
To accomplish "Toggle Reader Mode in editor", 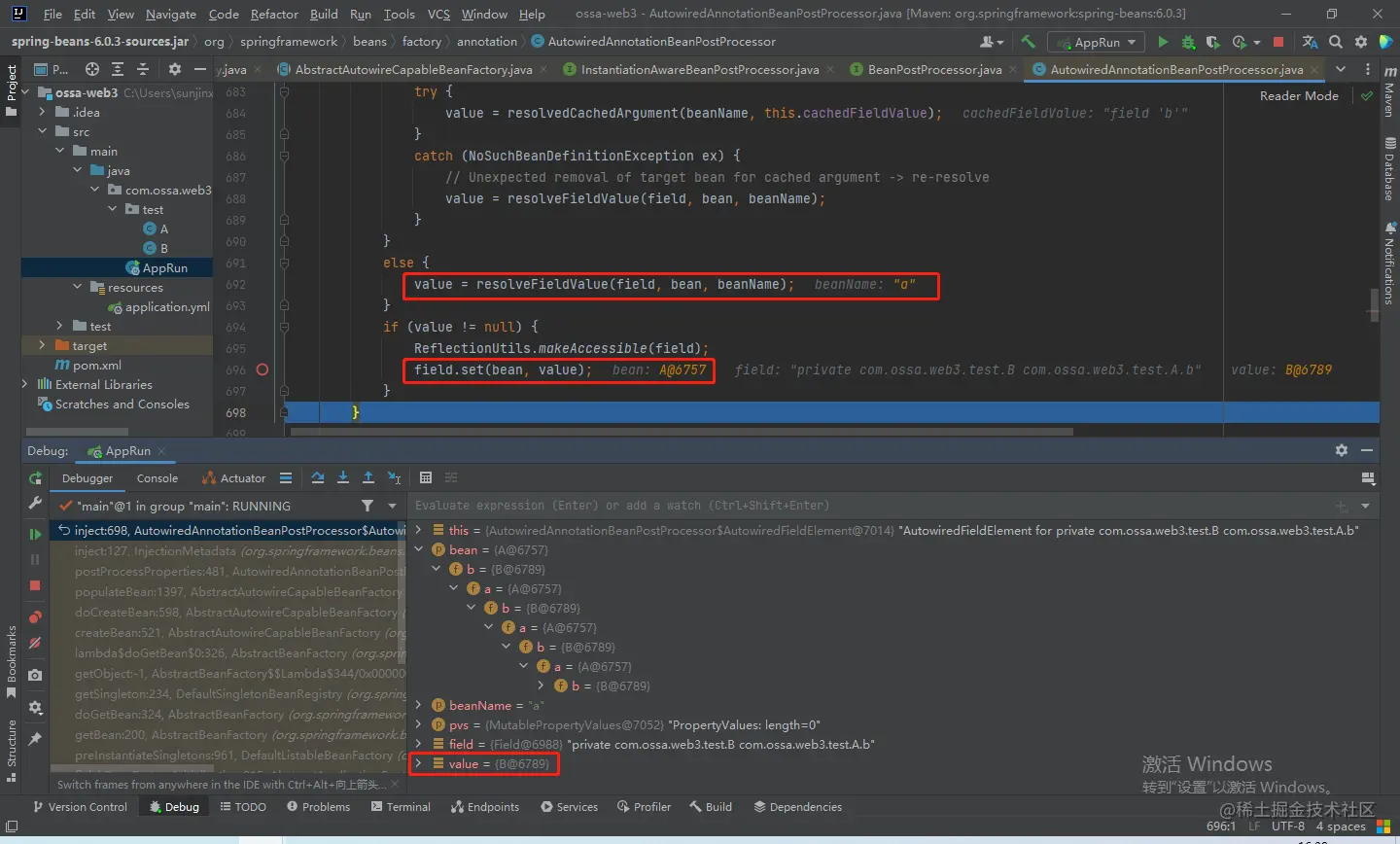I will 1299,95.
